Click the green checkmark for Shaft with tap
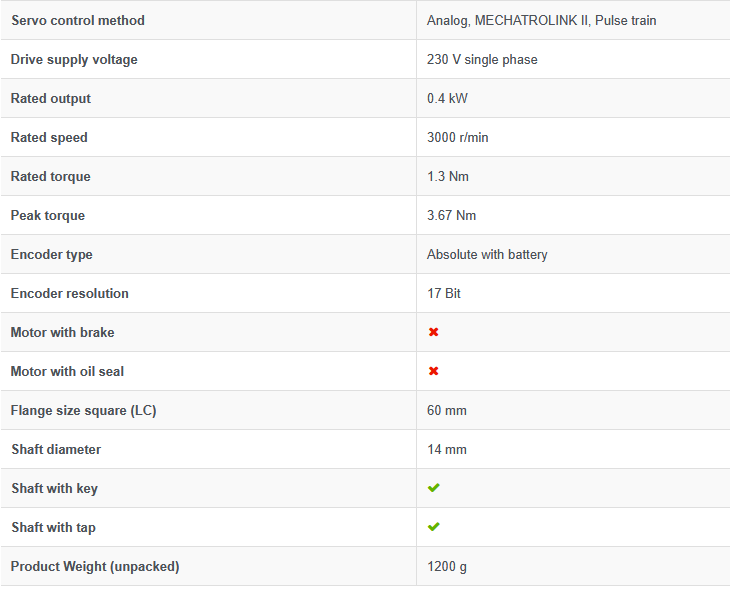Screen dimensions: 730x591 (x=433, y=527)
